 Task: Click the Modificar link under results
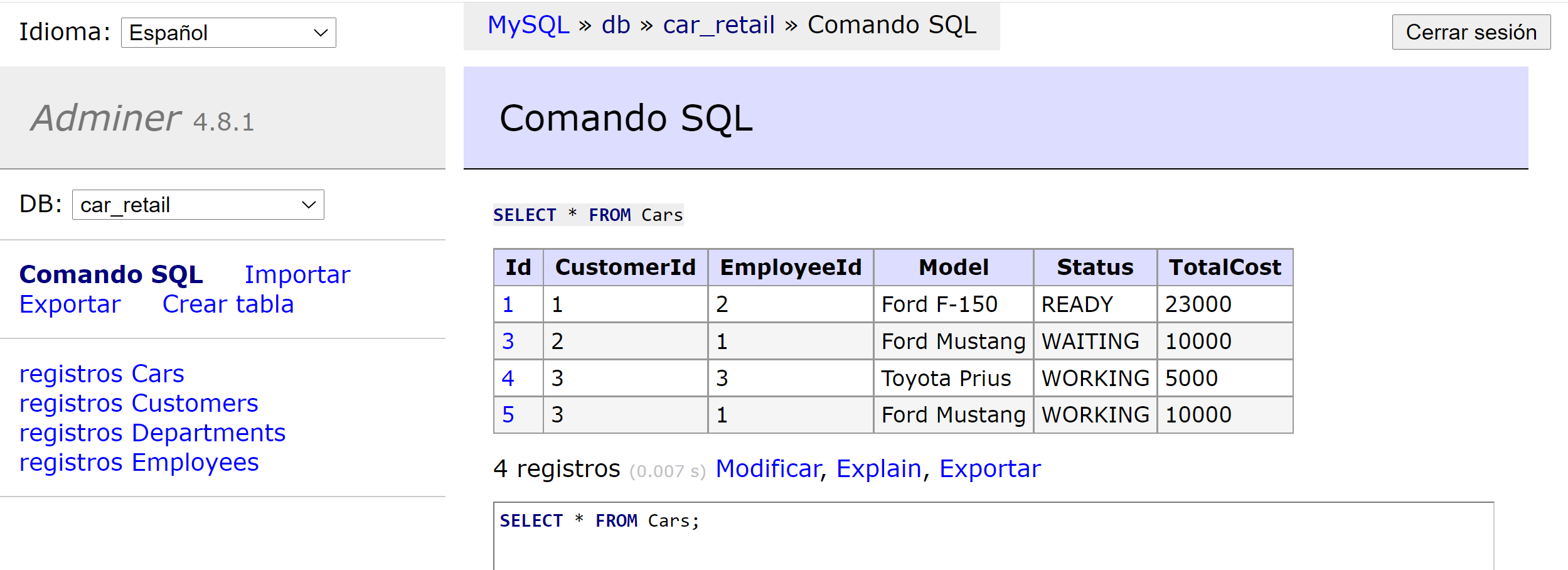[768, 469]
